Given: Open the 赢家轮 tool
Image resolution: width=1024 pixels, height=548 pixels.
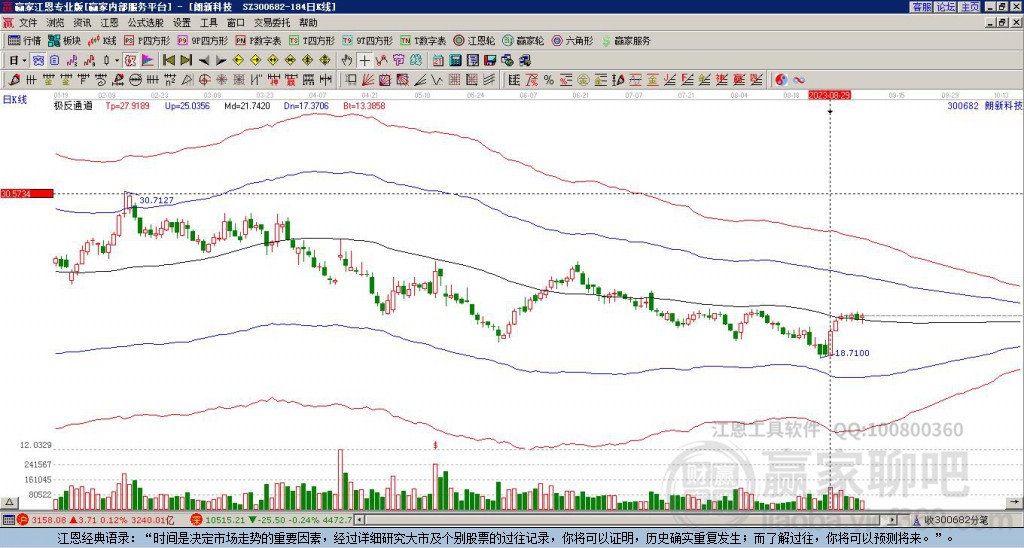Looking at the screenshot, I should (x=524, y=40).
